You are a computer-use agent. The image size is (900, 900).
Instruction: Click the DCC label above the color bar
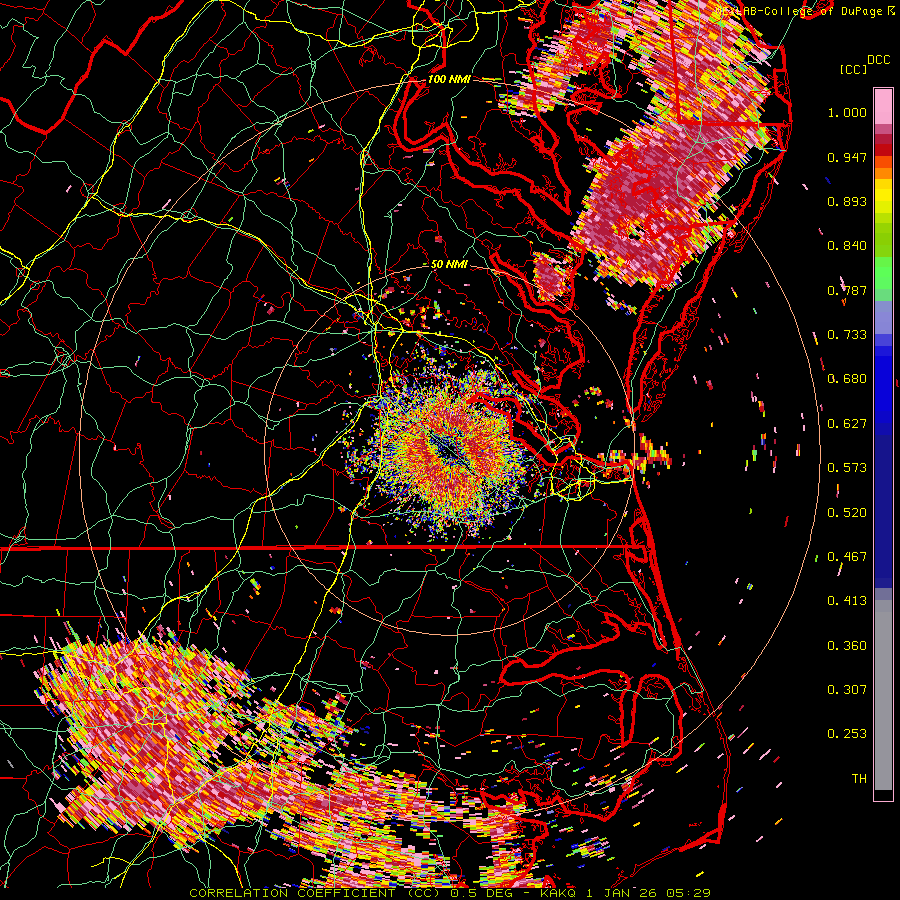coord(878,60)
